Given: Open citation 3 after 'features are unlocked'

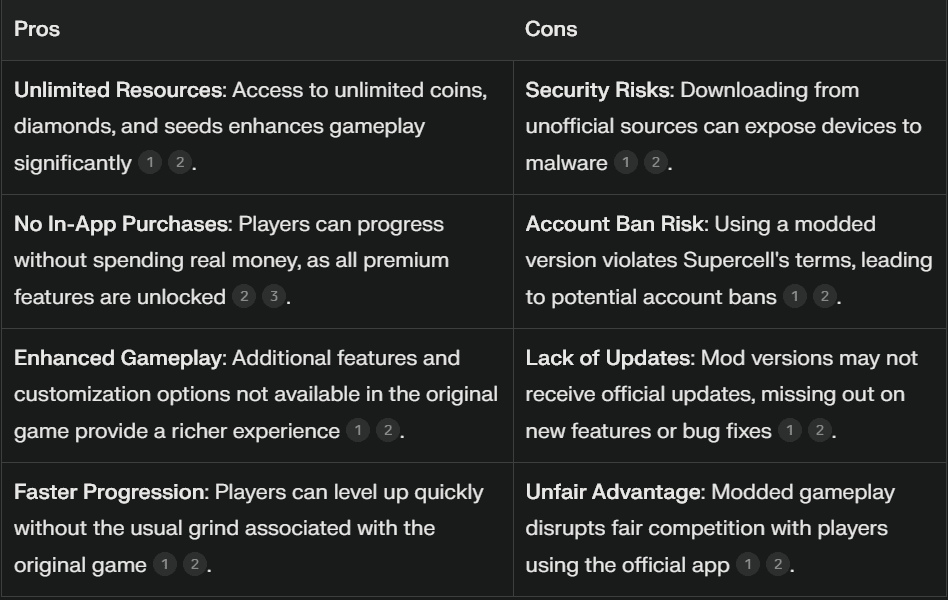Looking at the screenshot, I should coord(274,296).
